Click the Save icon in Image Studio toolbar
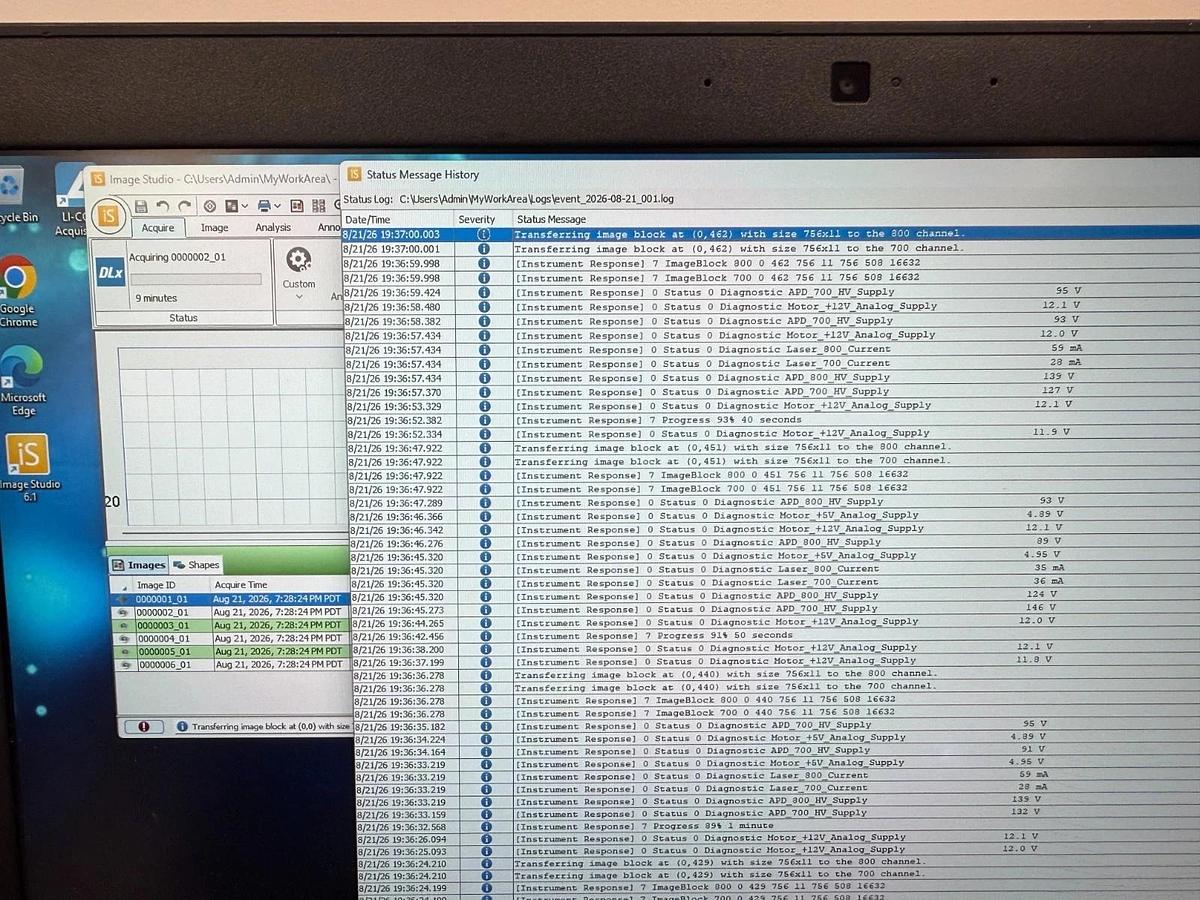This screenshot has height=900, width=1200. point(141,206)
